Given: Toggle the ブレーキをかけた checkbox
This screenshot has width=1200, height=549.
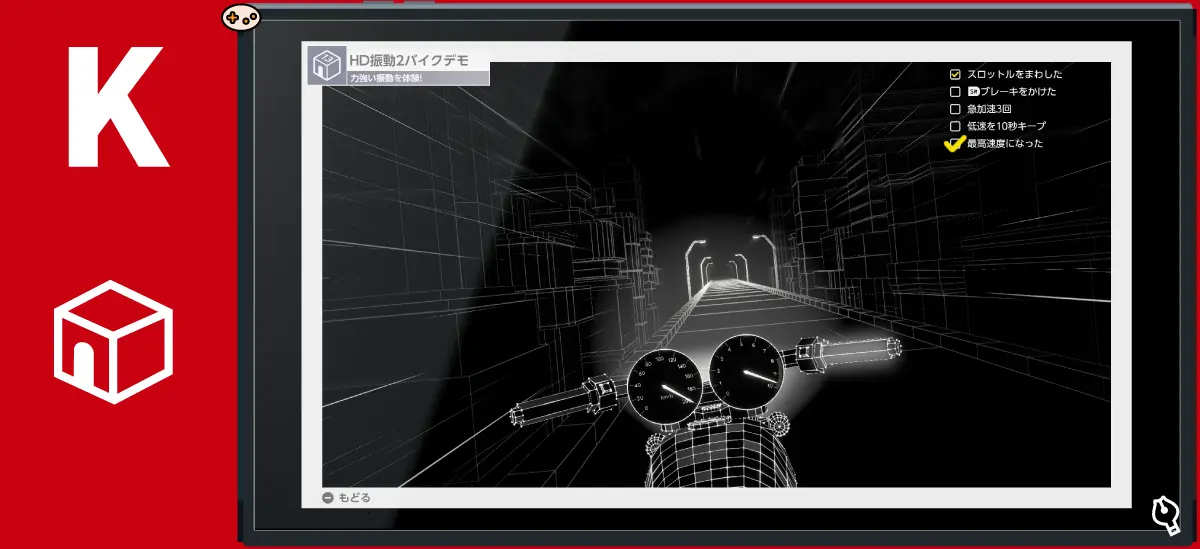Looking at the screenshot, I should coord(955,92).
